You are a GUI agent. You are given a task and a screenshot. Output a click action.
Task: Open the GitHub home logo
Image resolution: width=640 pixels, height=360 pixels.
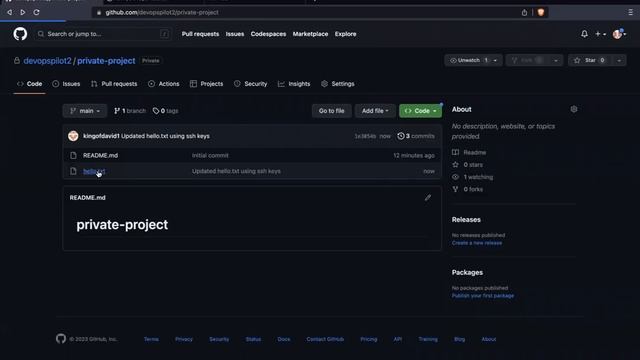[20, 34]
